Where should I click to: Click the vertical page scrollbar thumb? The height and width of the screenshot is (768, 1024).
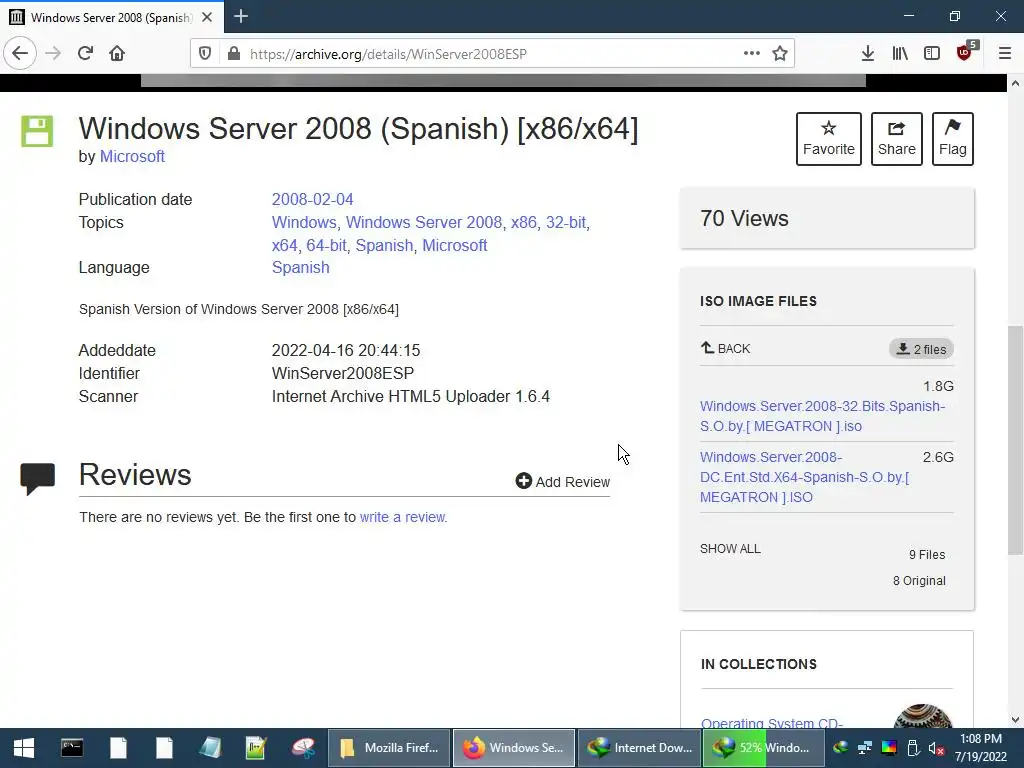pos(1015,440)
